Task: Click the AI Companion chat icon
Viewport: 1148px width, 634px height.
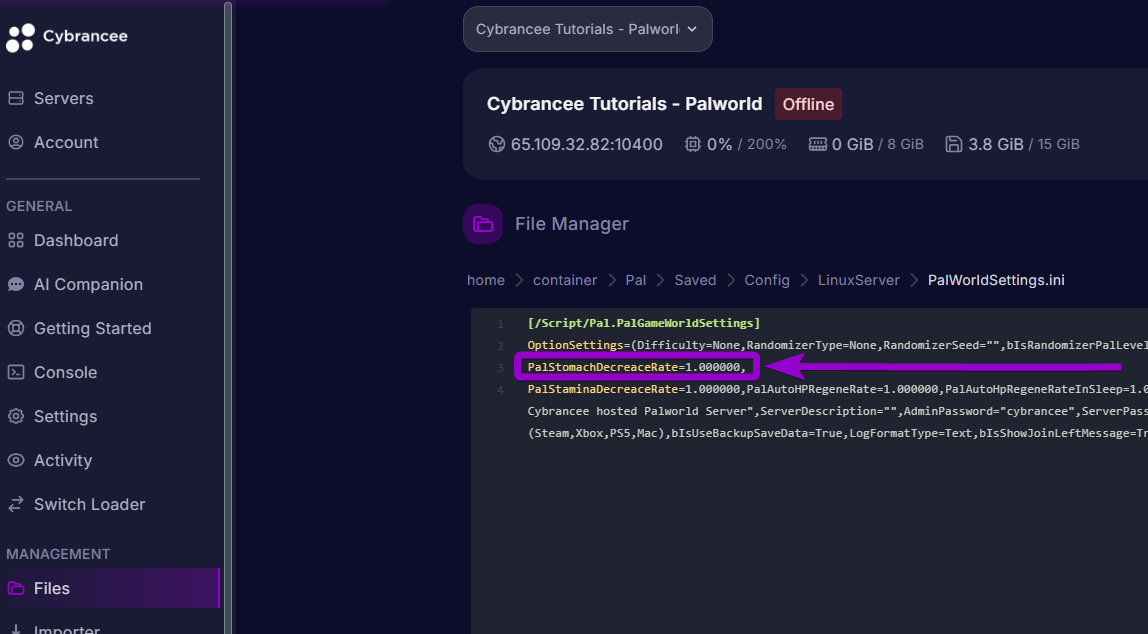Action: [15, 284]
